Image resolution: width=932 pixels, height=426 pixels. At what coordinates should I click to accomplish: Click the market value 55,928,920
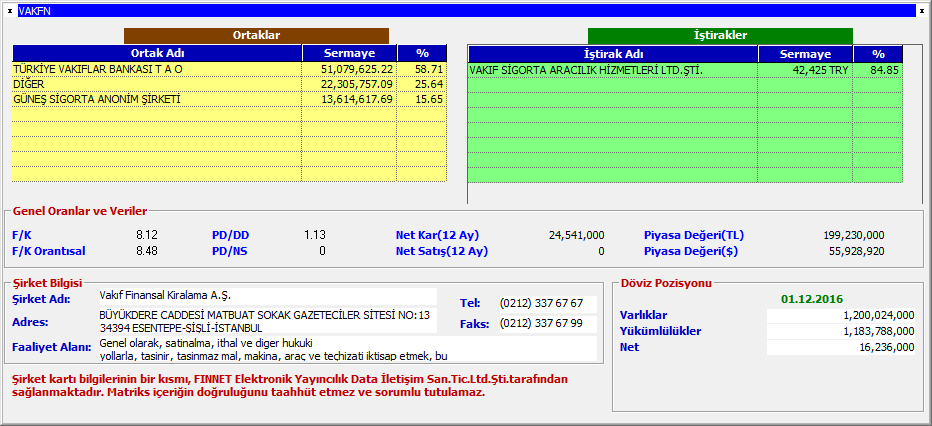[x=857, y=251]
